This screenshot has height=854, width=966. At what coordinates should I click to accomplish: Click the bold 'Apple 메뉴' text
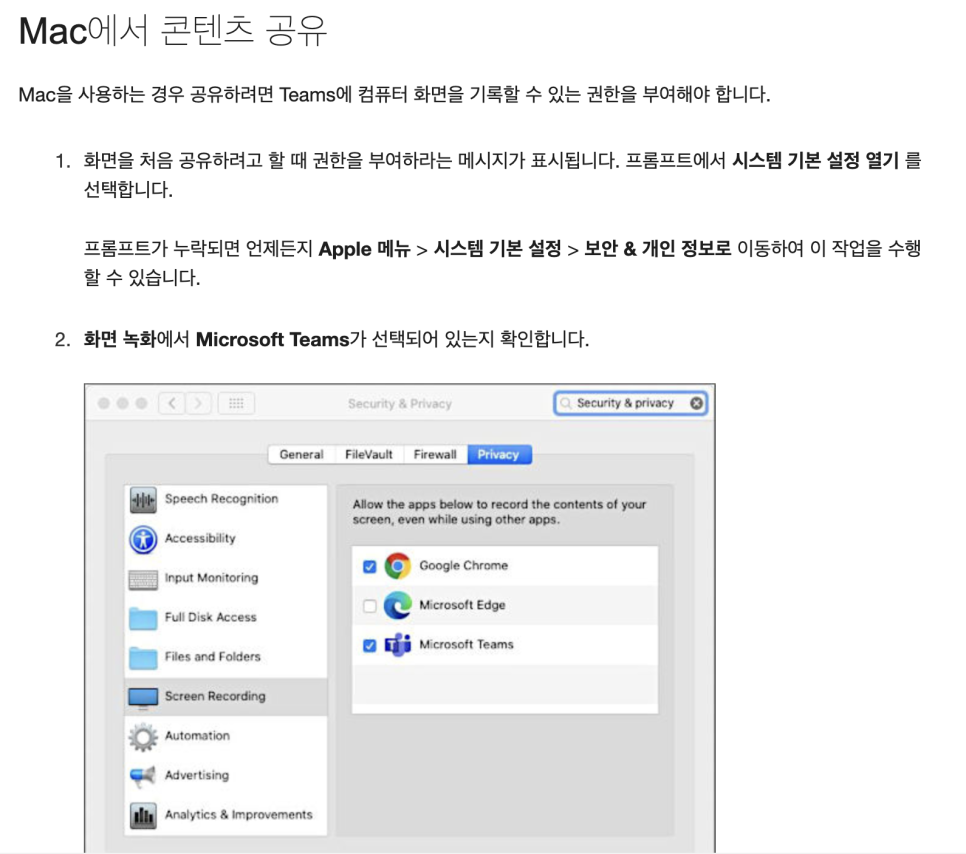364,249
